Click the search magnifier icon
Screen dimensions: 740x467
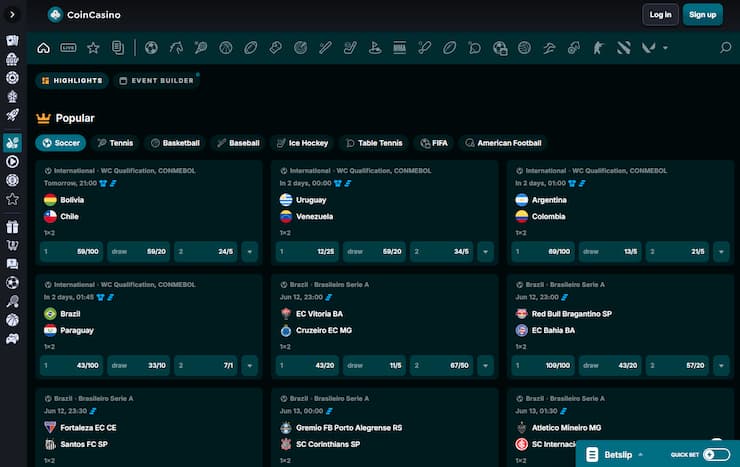(725, 47)
